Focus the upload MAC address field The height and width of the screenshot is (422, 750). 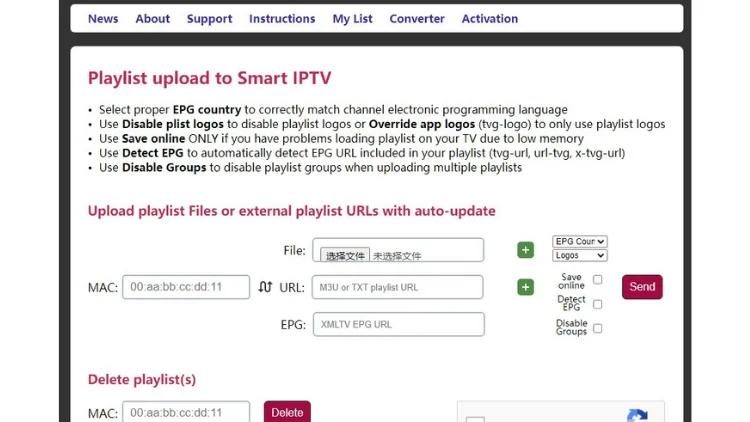click(186, 287)
